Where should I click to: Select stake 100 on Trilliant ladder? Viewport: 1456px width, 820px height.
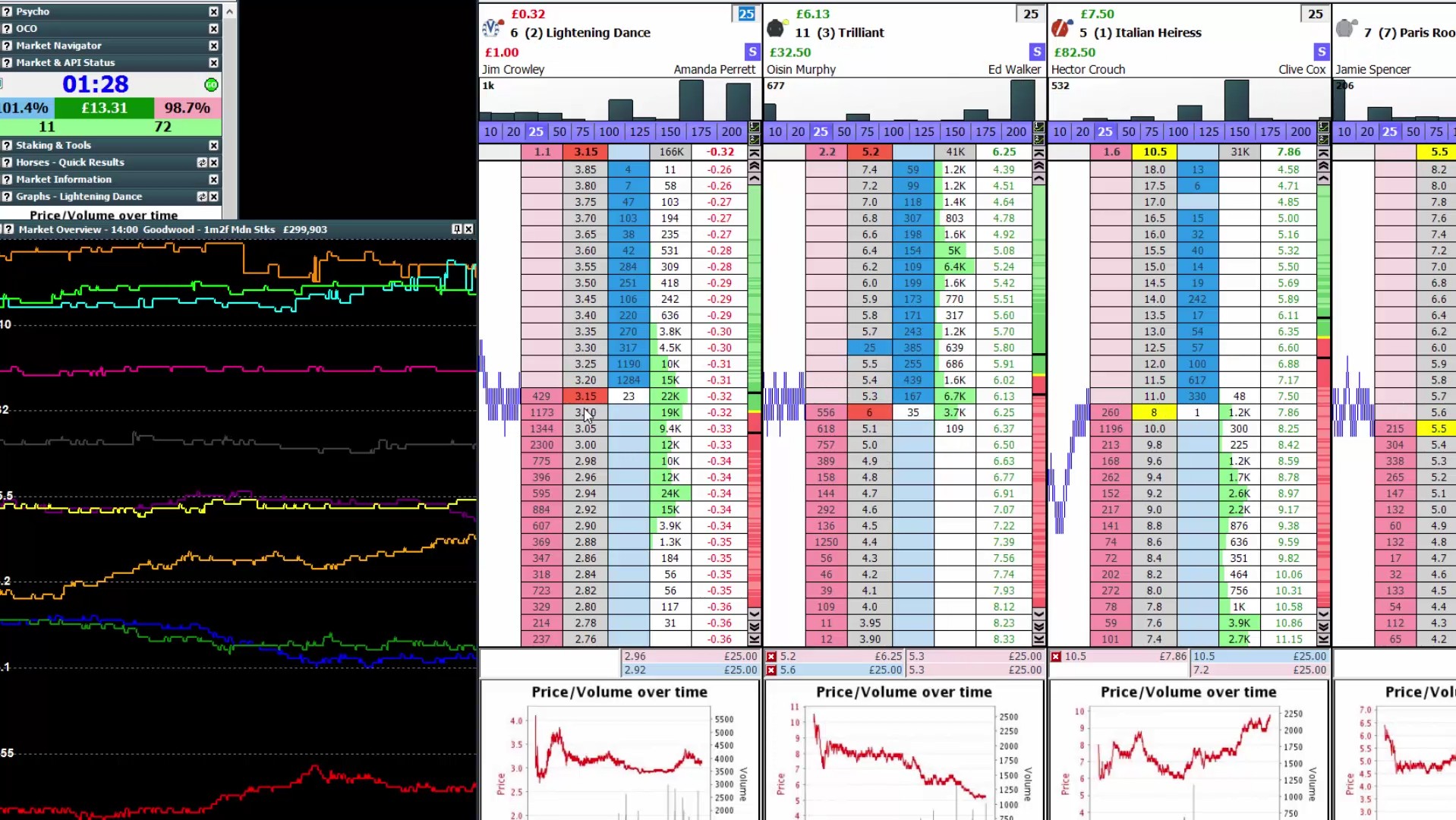(893, 132)
